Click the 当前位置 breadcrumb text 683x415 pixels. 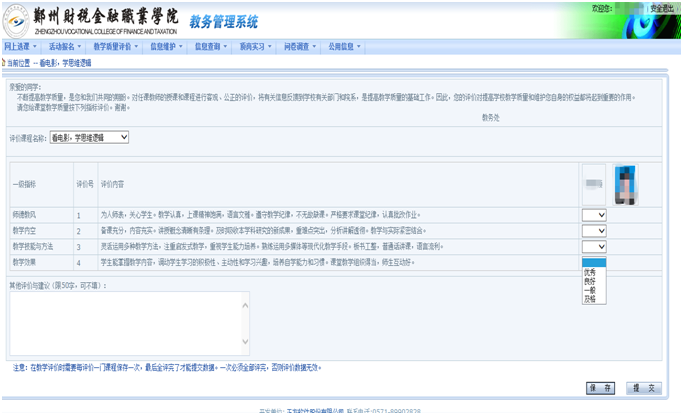point(18,63)
